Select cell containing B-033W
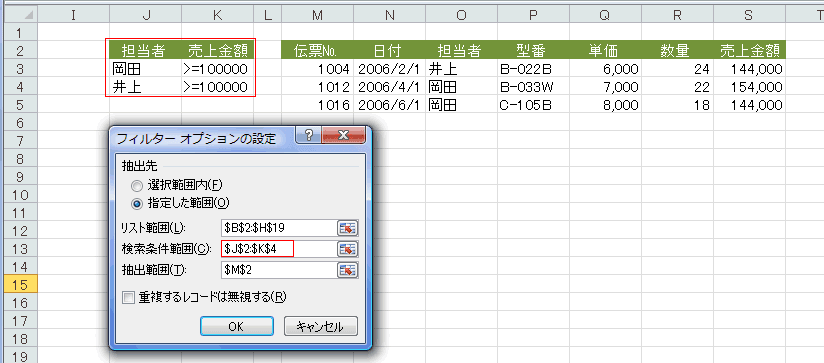 (x=533, y=87)
